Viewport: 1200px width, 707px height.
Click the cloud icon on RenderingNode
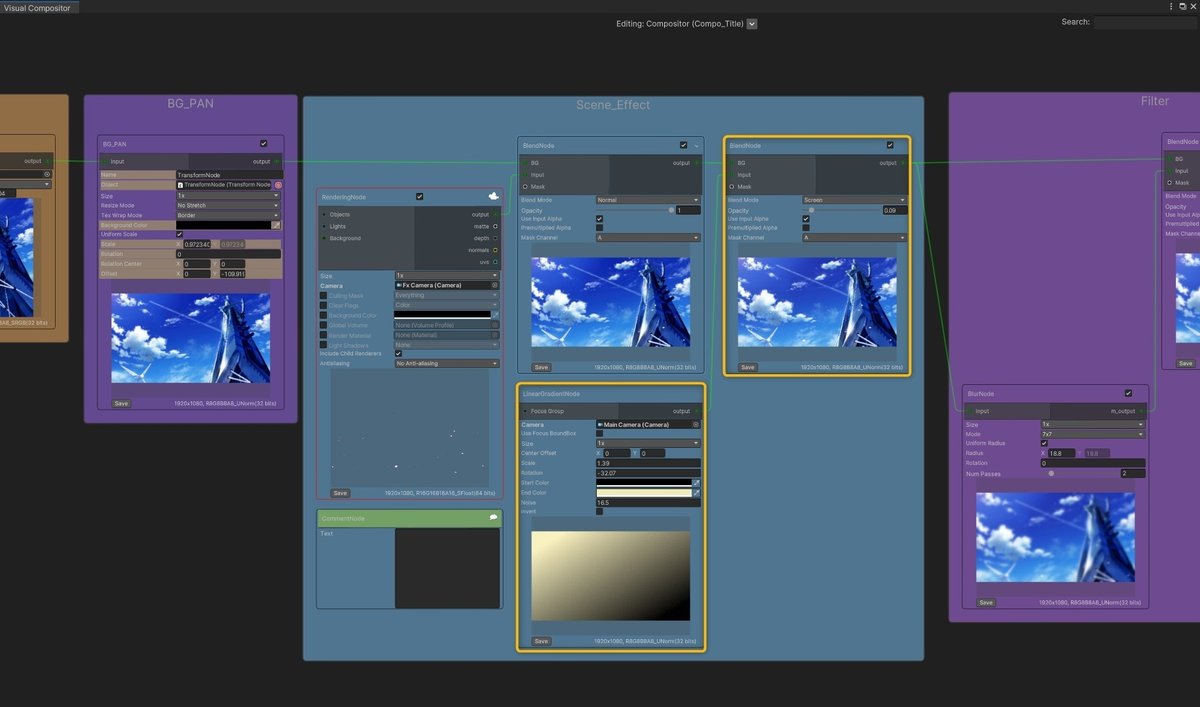pyautogui.click(x=493, y=197)
